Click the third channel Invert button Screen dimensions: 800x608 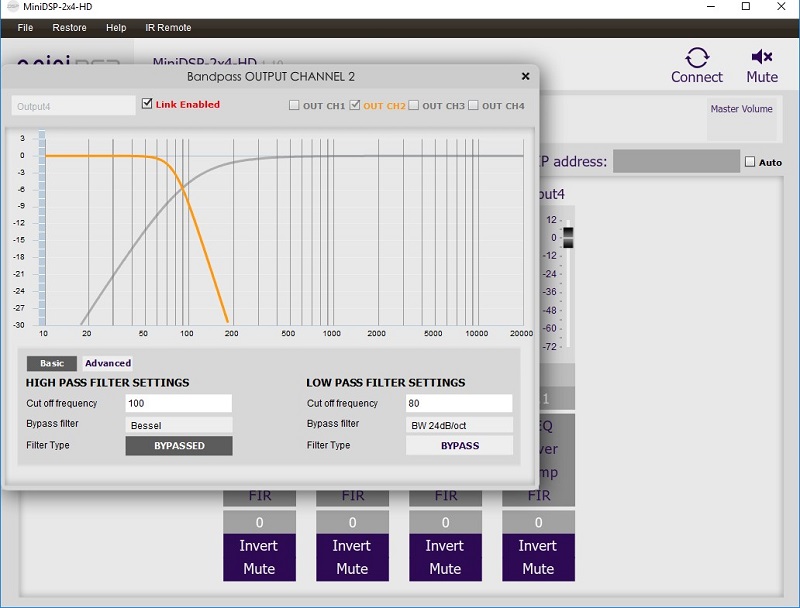[x=445, y=546]
